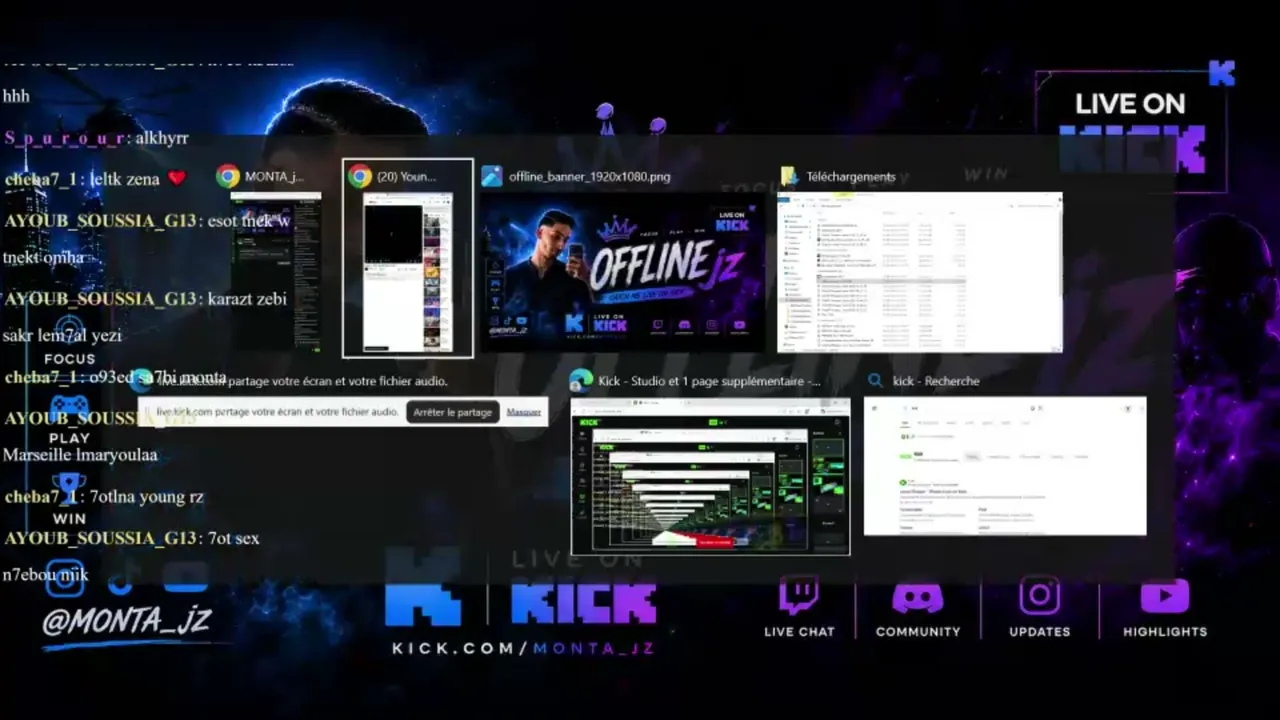
Task: Click the image file icon for offline_banner_1920x1080.png
Action: [491, 177]
